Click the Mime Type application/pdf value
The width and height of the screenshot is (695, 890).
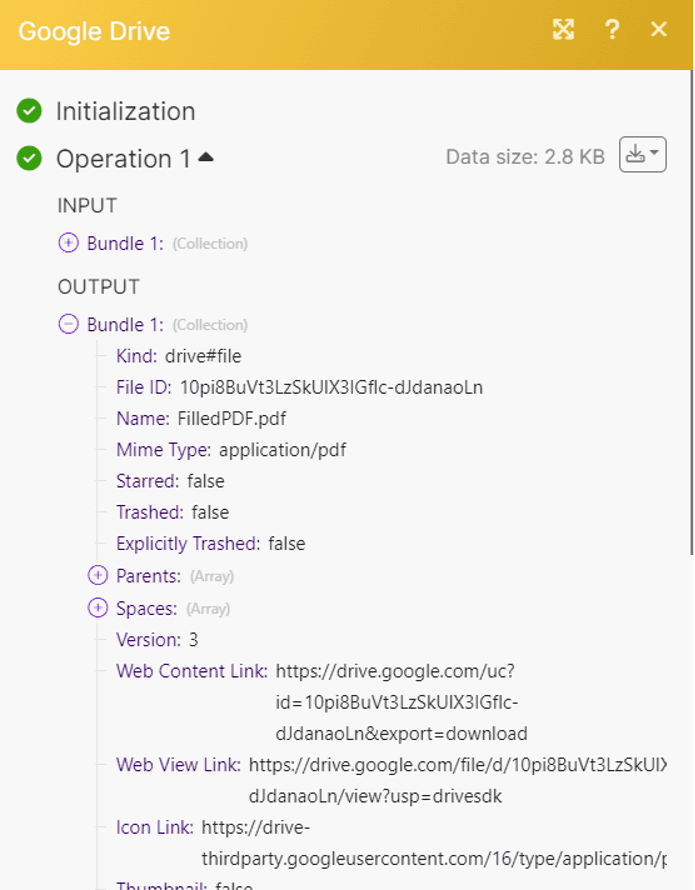tap(283, 450)
